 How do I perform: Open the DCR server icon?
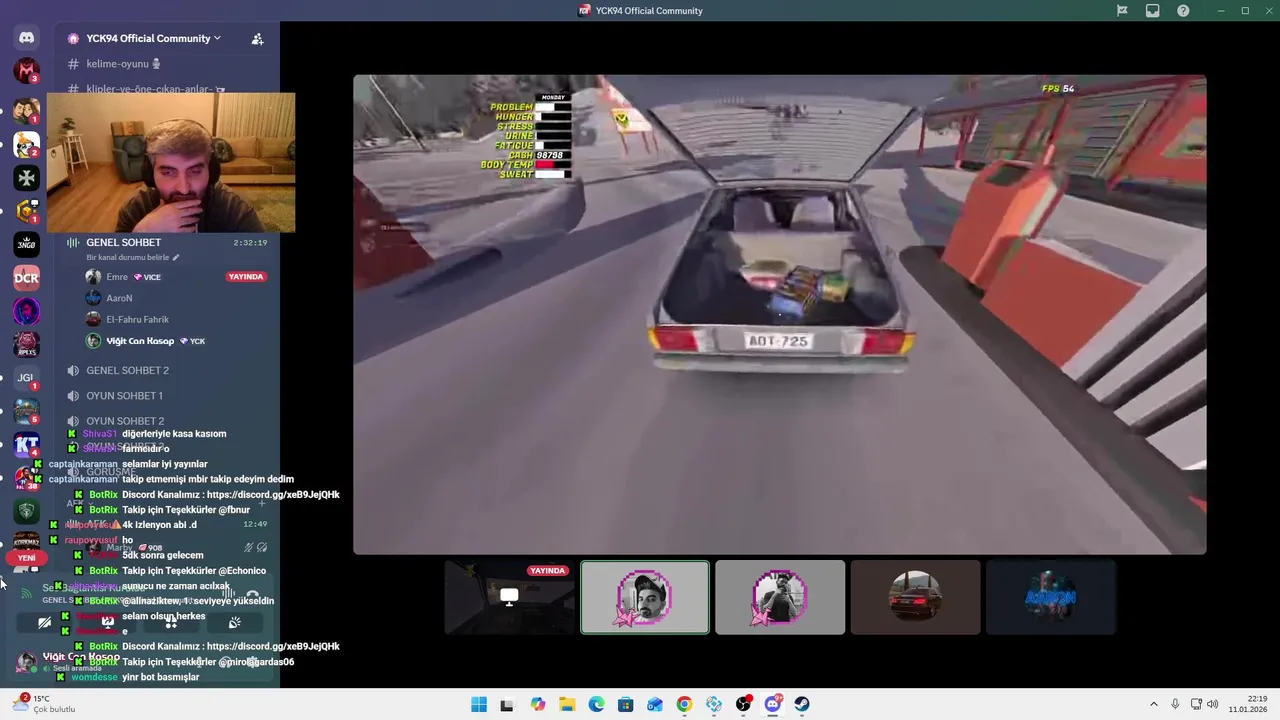[27, 278]
